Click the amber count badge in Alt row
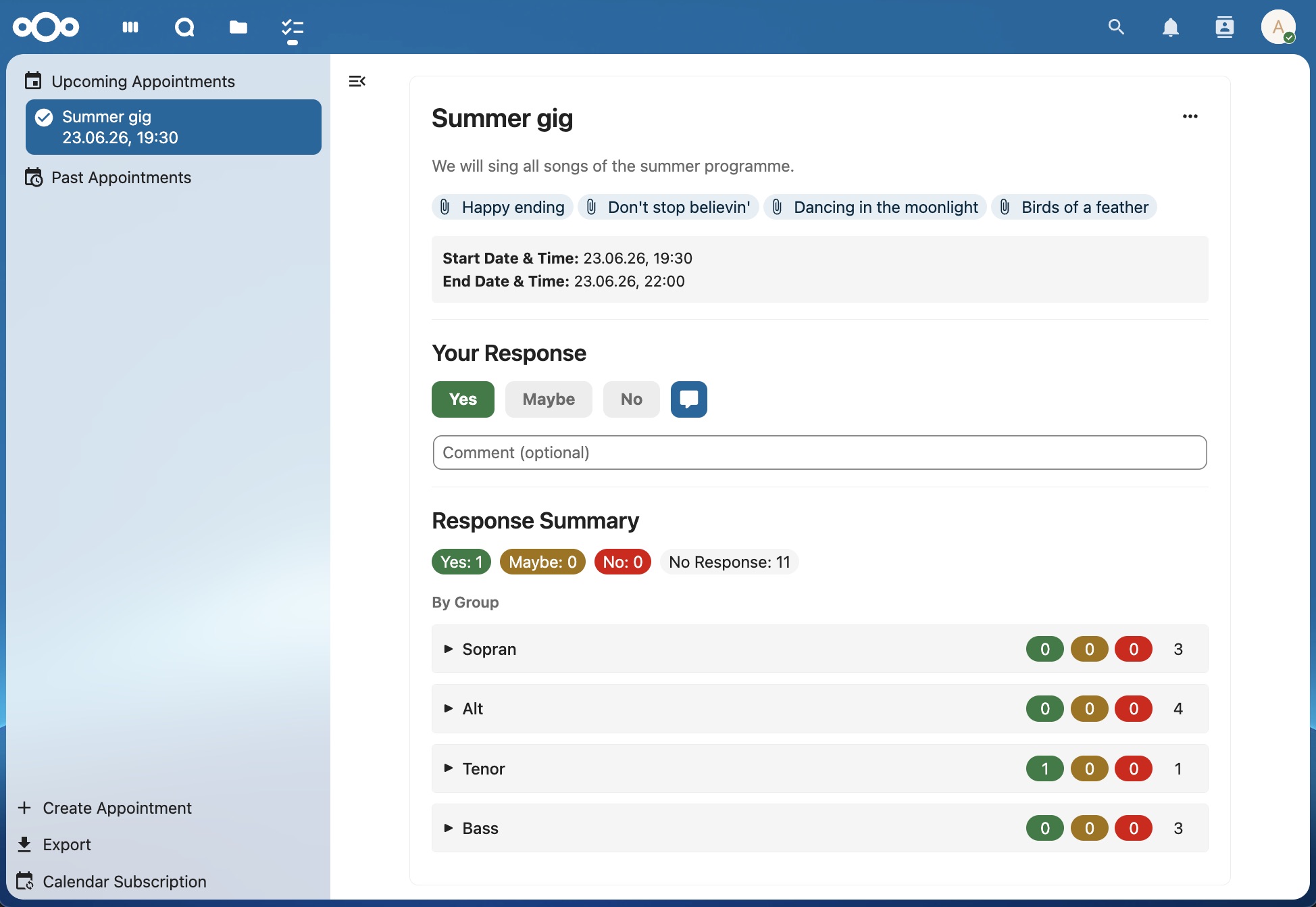This screenshot has height=907, width=1316. point(1090,708)
